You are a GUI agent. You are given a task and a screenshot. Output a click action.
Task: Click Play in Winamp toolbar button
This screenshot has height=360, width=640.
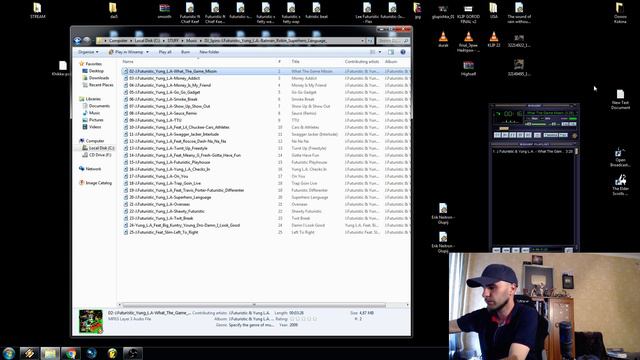click(x=126, y=52)
